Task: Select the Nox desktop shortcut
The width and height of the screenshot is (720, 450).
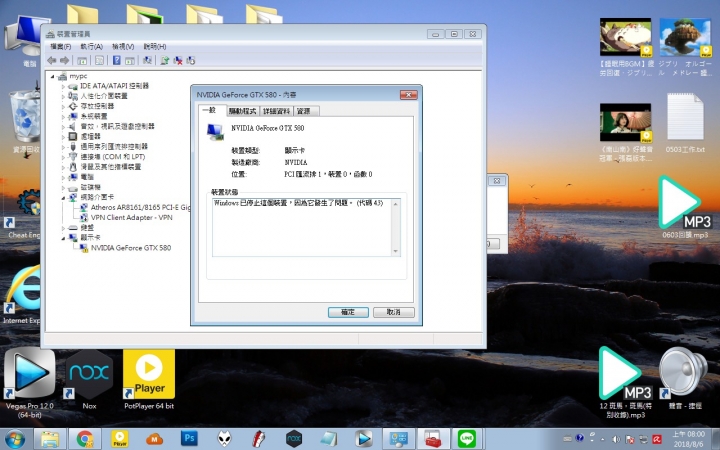Action: [90, 380]
